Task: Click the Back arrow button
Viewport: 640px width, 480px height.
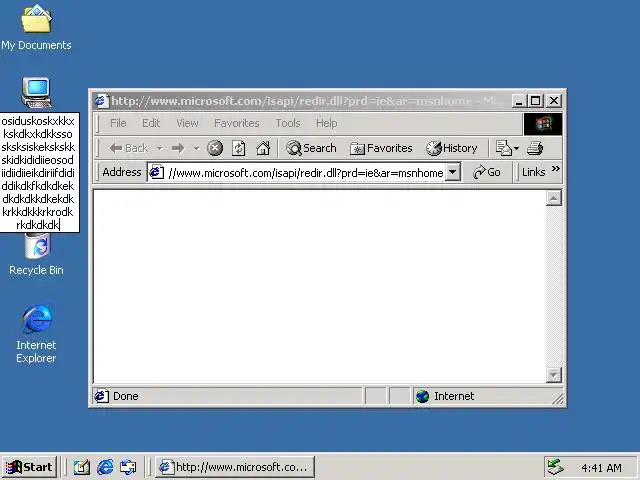Action: 128,148
